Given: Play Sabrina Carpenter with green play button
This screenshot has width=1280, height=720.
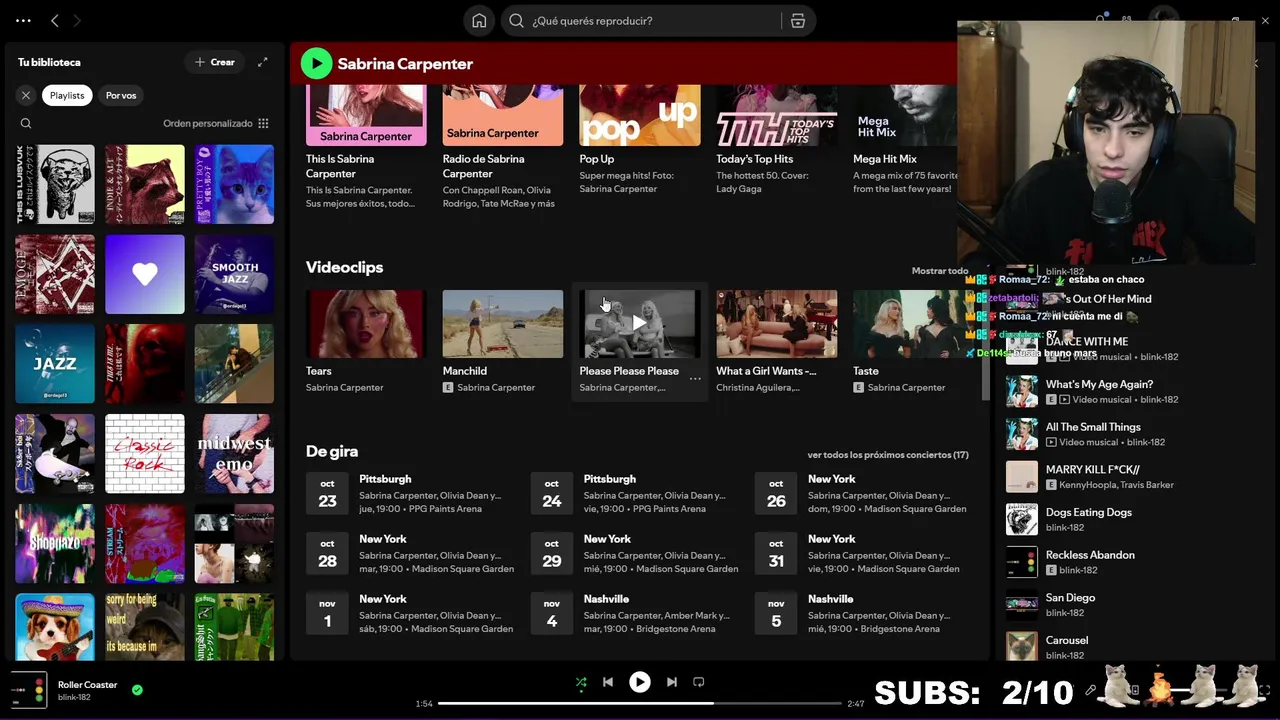Looking at the screenshot, I should click(316, 63).
